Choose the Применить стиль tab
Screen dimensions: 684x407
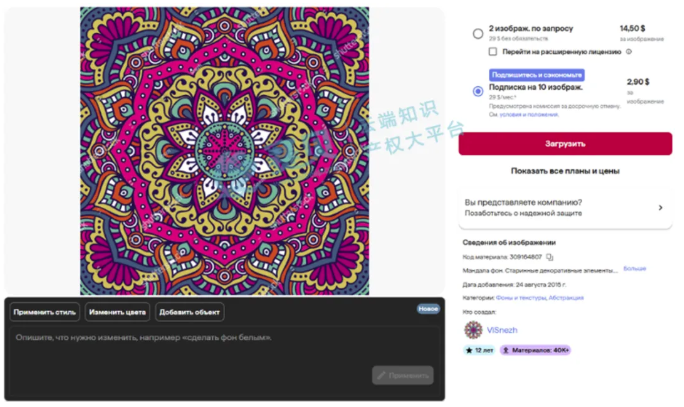point(44,312)
